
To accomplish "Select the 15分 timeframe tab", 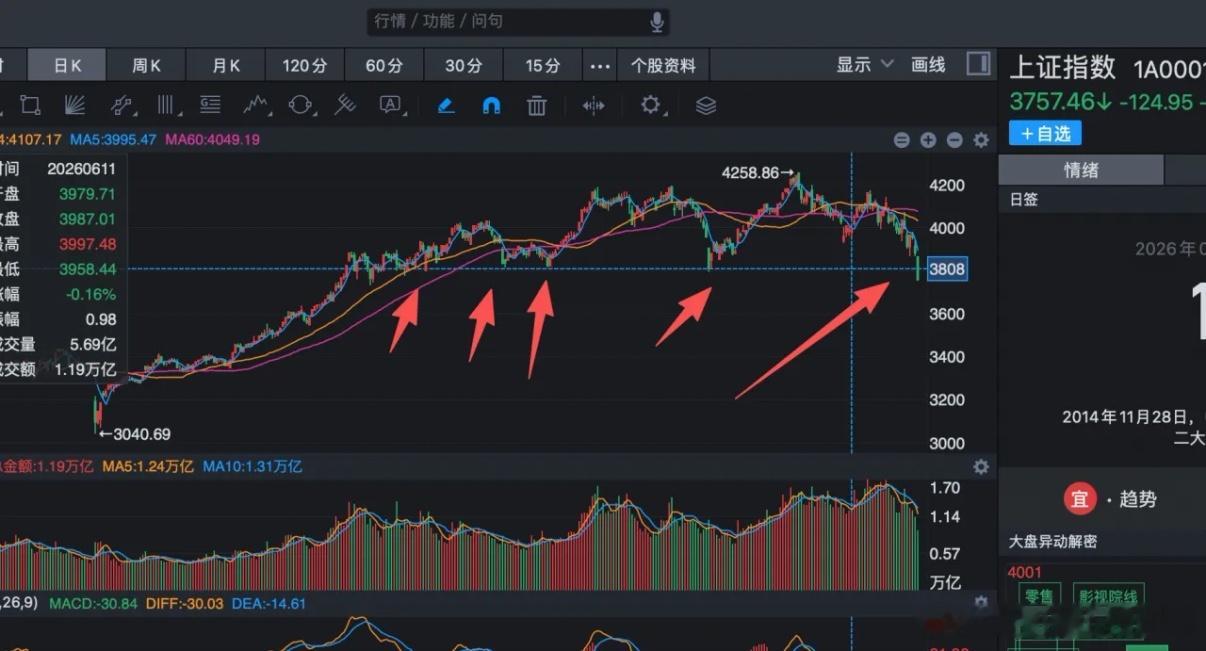I will point(543,65).
